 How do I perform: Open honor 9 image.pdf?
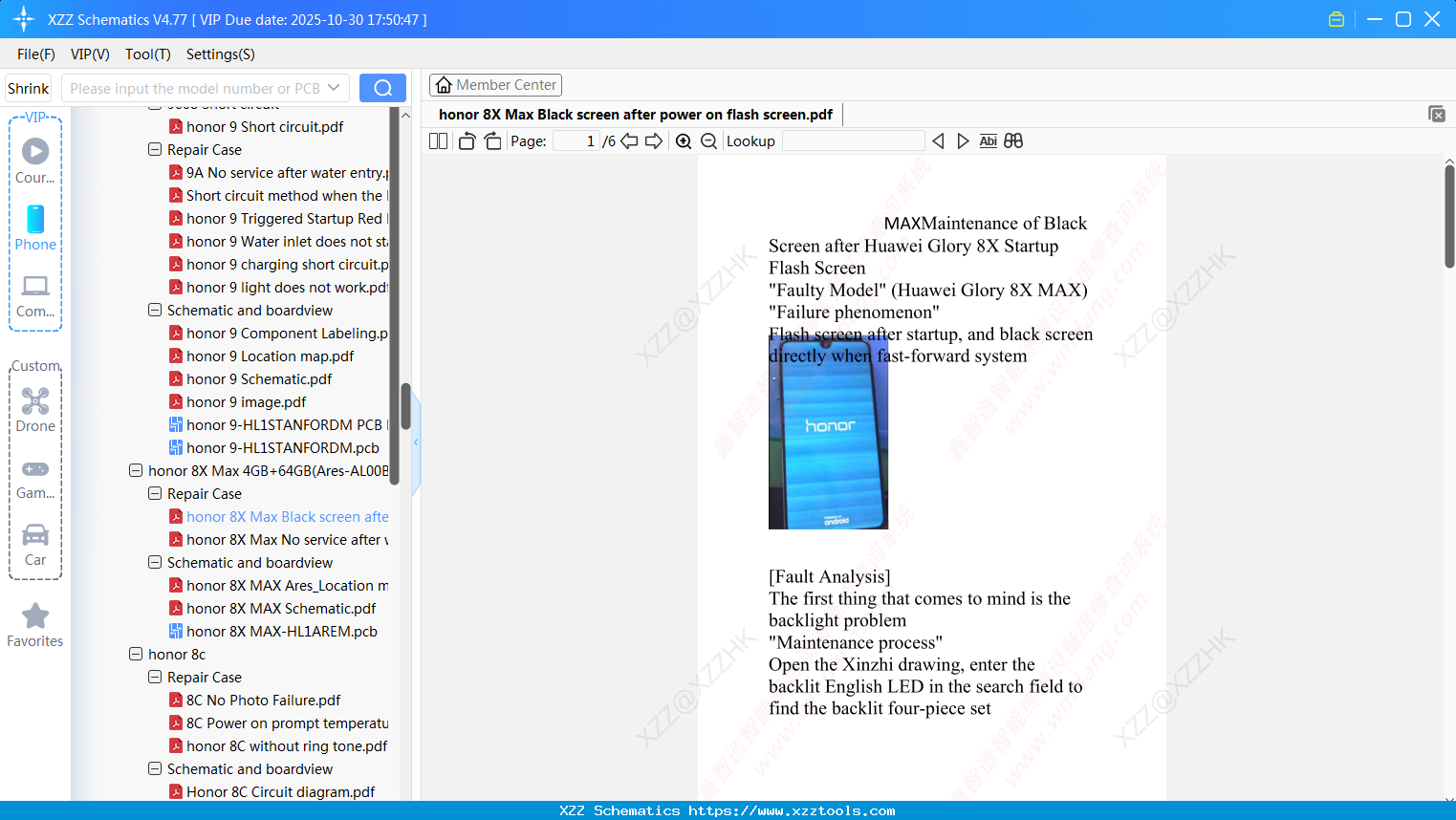[x=237, y=401]
